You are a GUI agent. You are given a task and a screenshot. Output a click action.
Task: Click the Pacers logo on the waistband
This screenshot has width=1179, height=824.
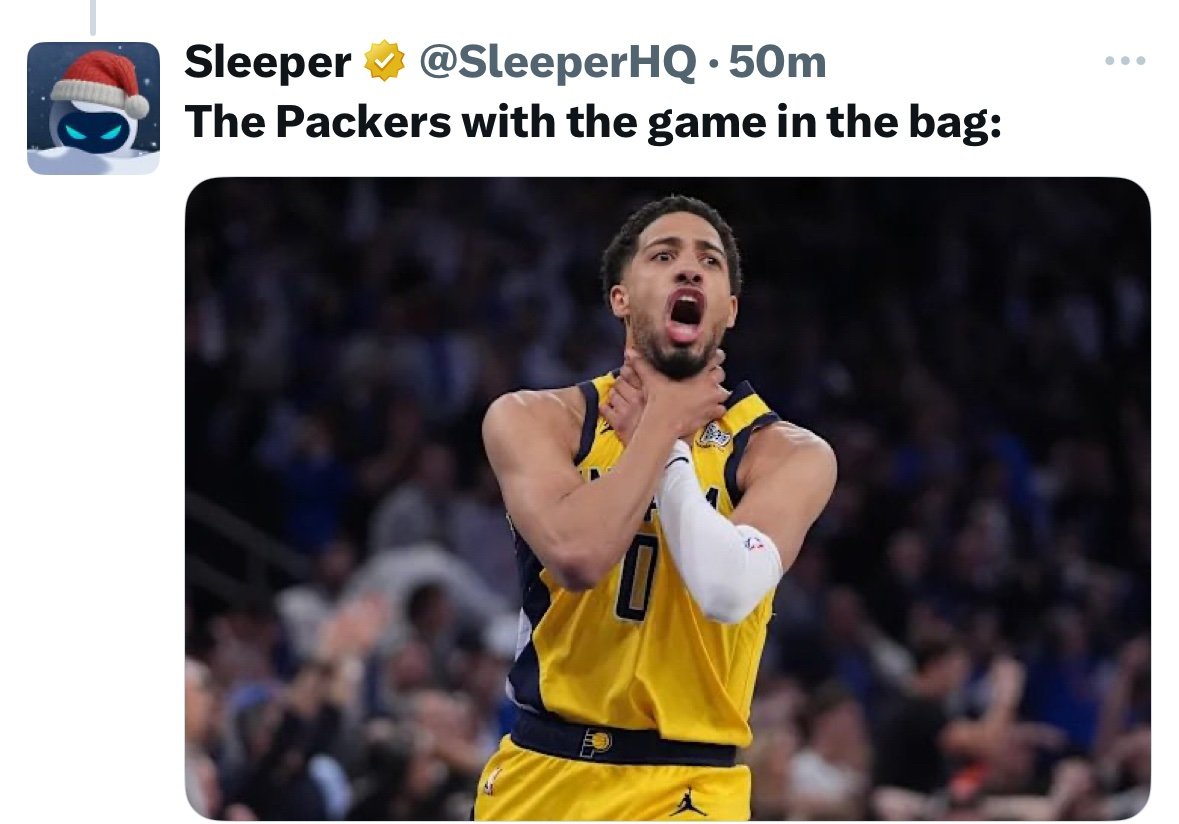point(596,742)
